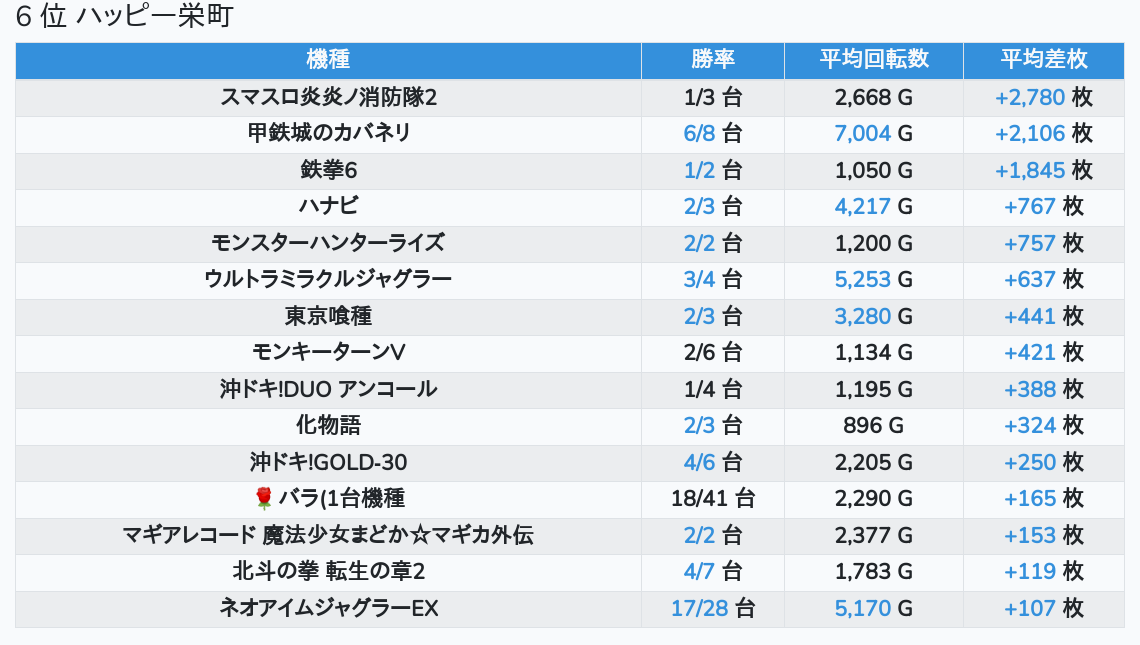Click the rose emoji icon beside バラ

[x=264, y=498]
